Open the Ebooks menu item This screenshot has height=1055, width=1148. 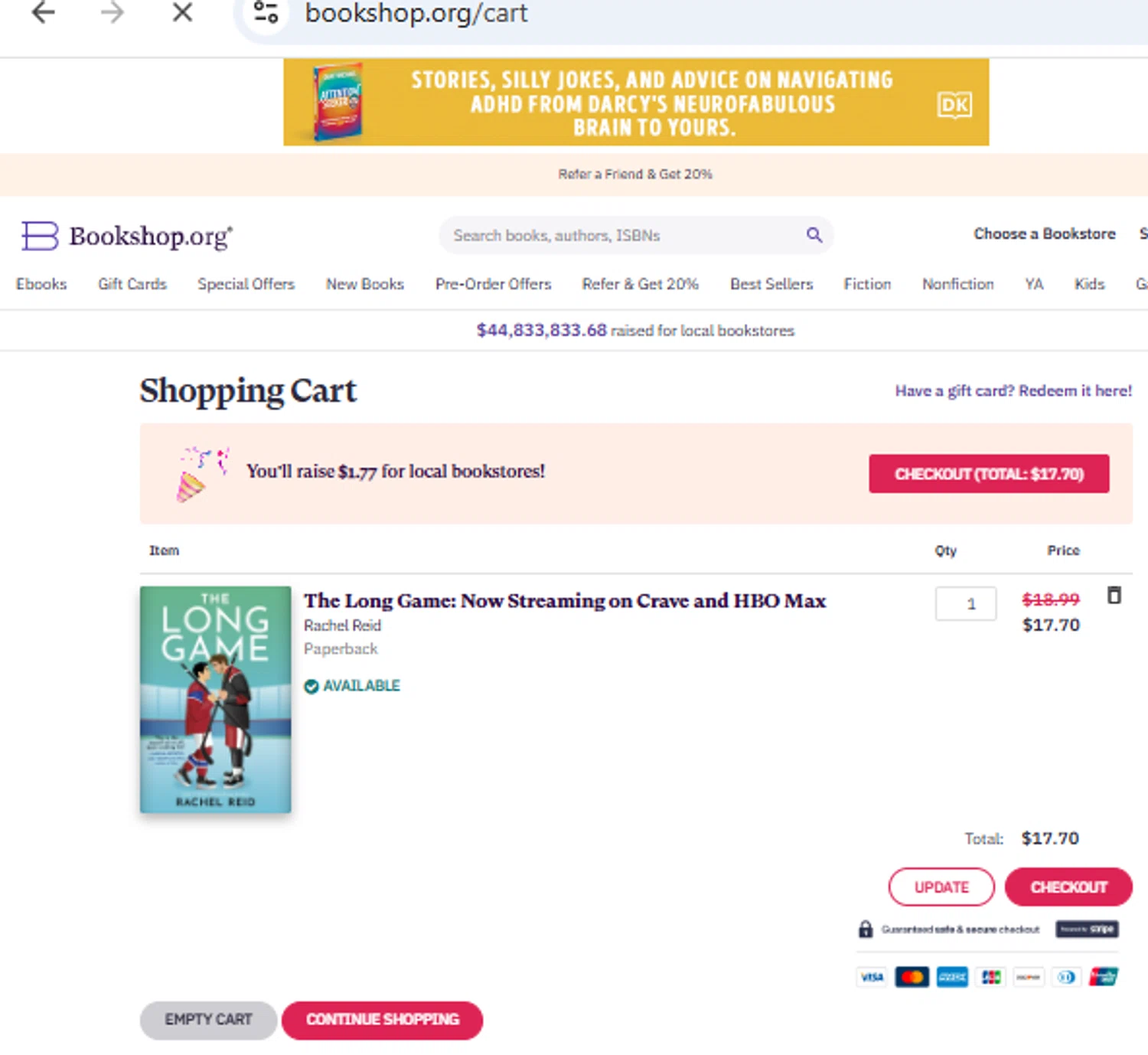coord(41,284)
